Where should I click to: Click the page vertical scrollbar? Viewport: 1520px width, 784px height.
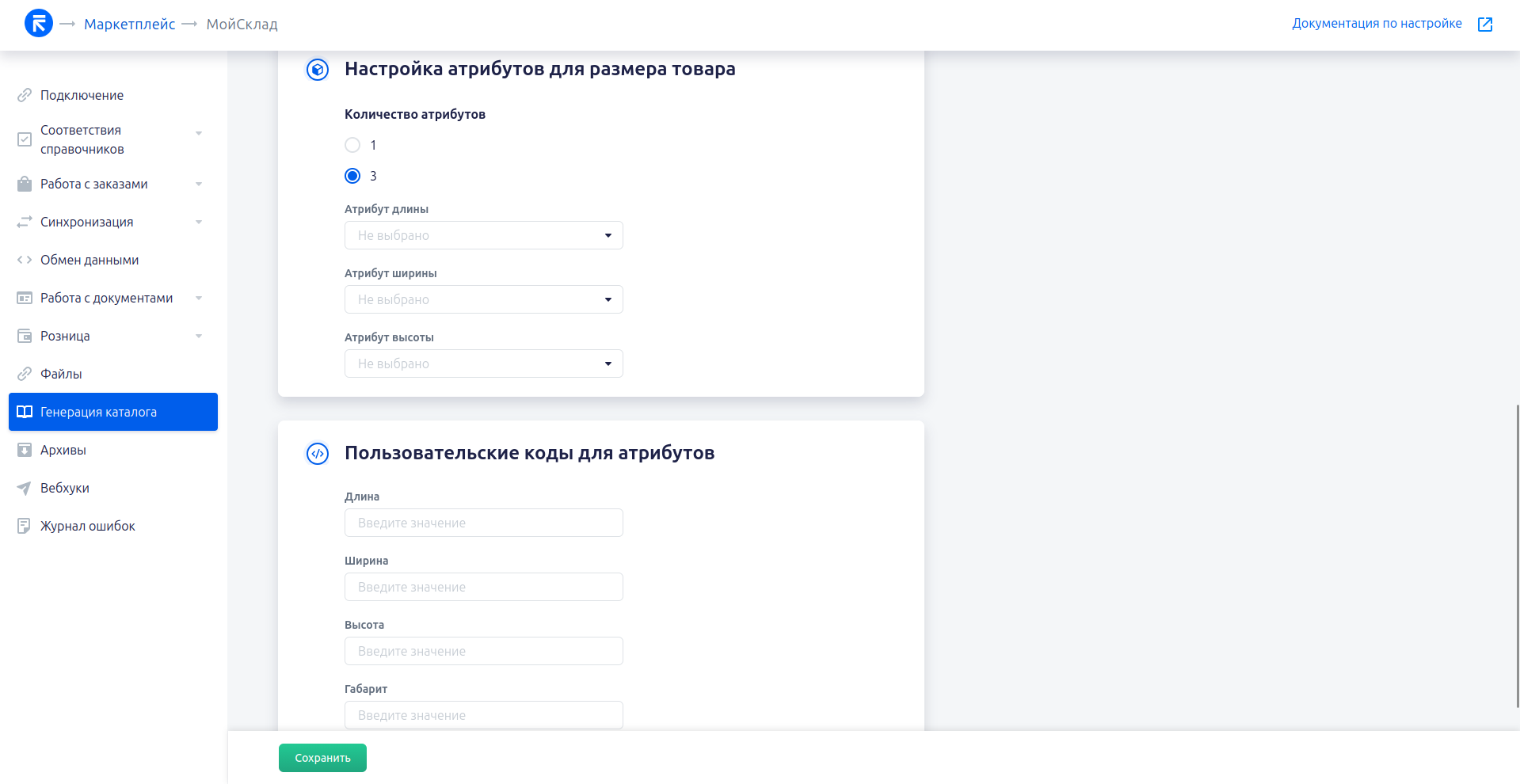1517,554
